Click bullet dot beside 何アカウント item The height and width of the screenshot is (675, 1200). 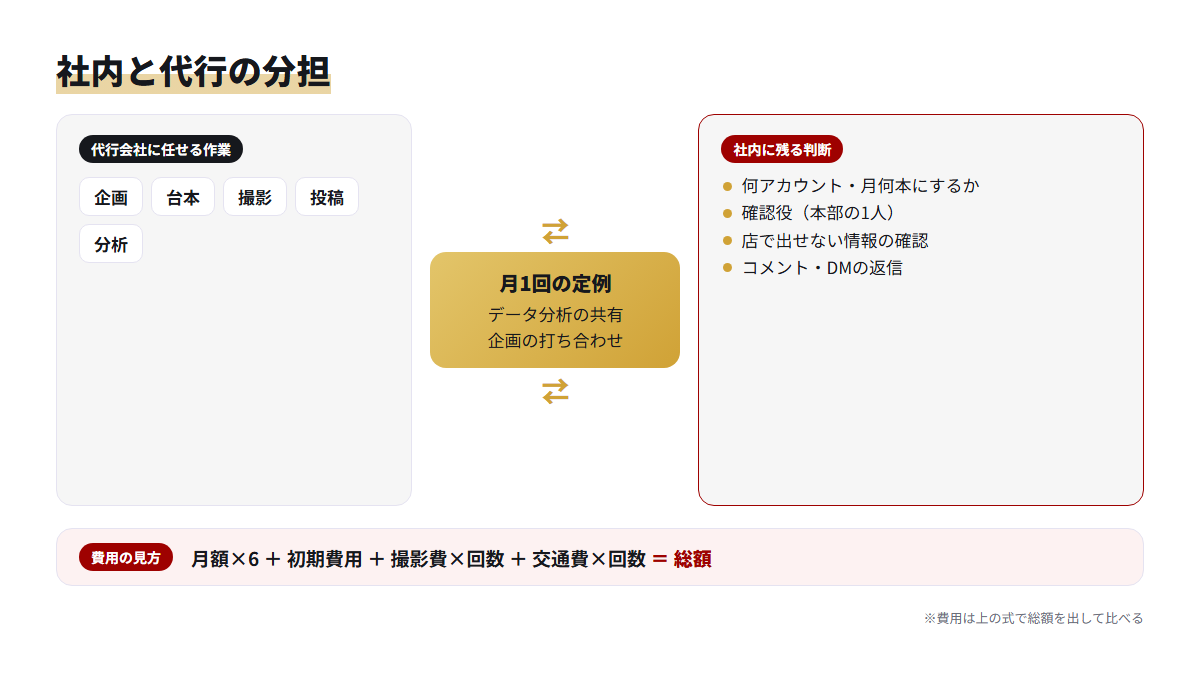(x=728, y=186)
